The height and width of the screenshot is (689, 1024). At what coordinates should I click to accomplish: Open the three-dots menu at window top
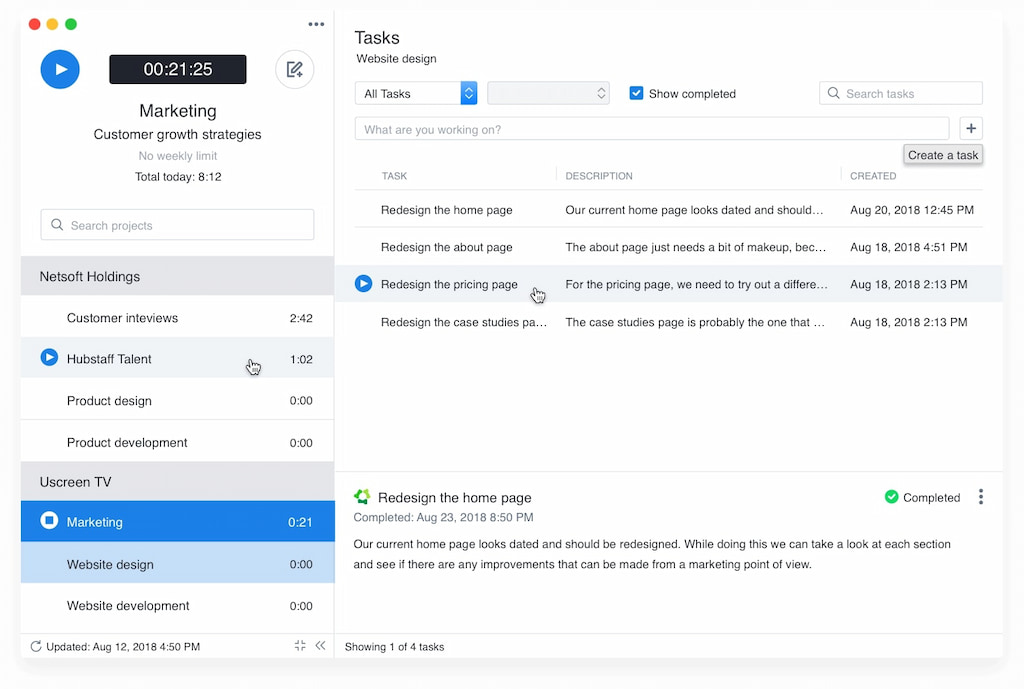pyautogui.click(x=316, y=24)
